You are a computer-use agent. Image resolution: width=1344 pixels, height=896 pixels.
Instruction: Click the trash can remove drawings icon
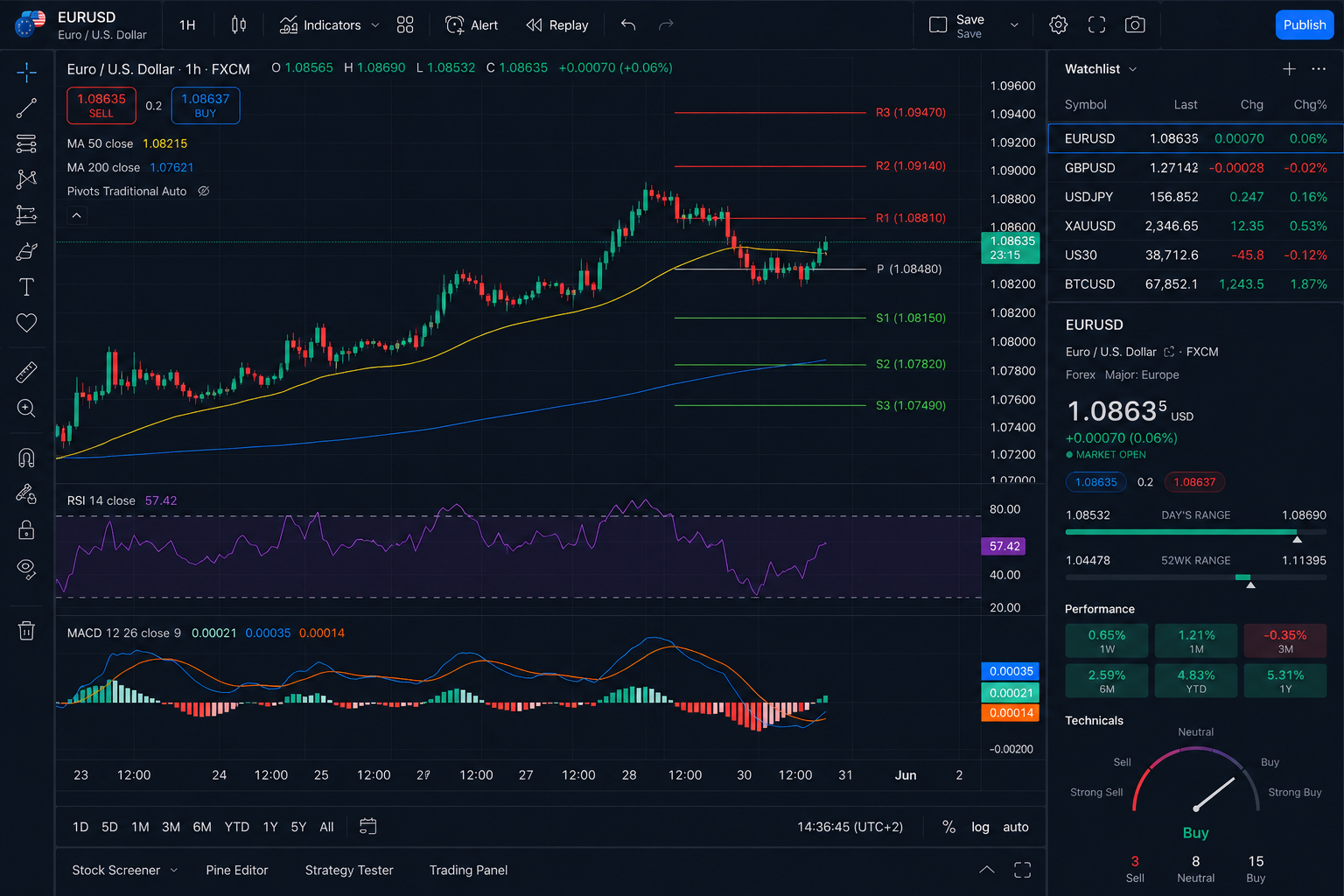pos(26,631)
